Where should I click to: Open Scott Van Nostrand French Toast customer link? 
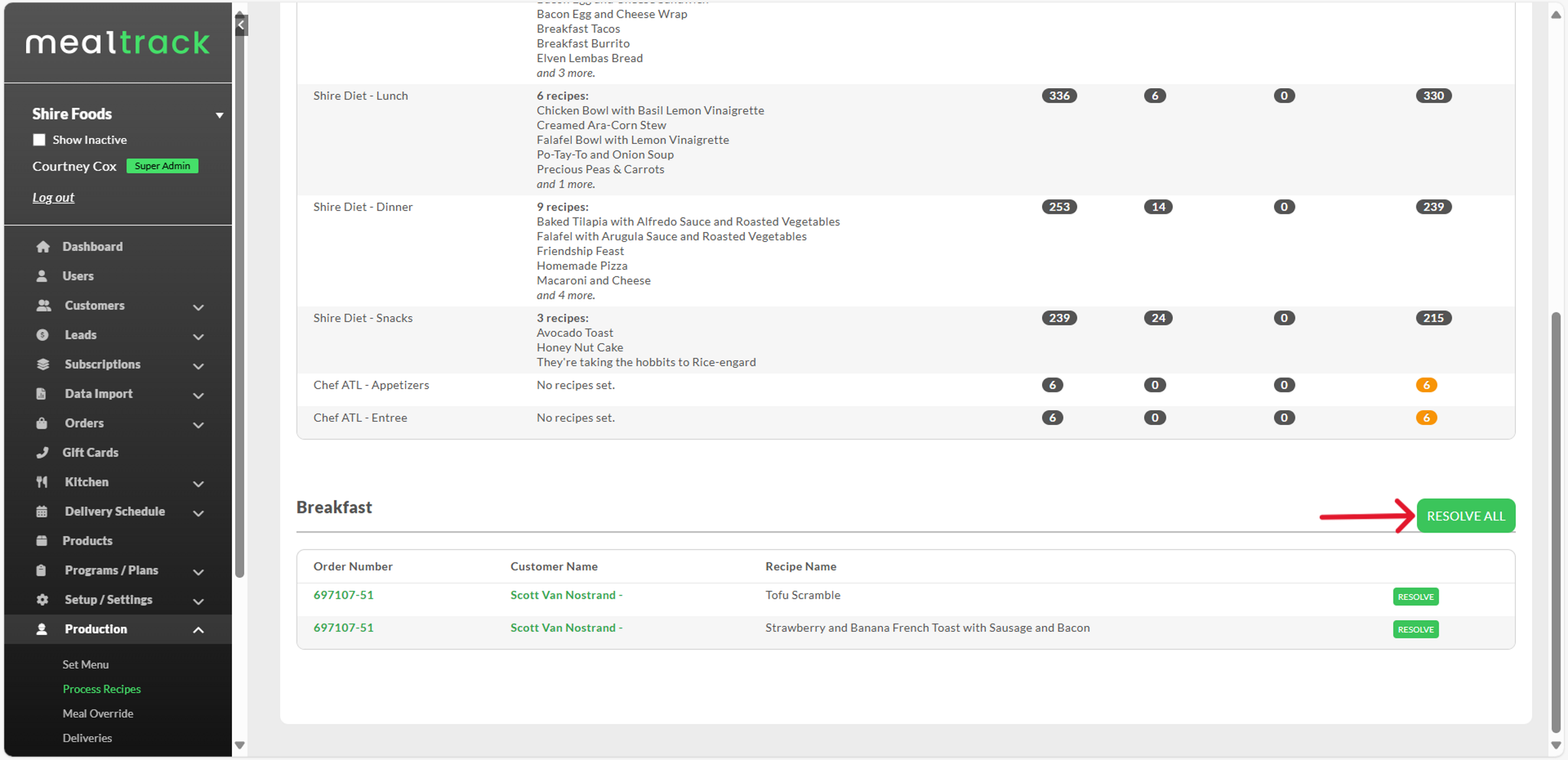click(x=566, y=627)
